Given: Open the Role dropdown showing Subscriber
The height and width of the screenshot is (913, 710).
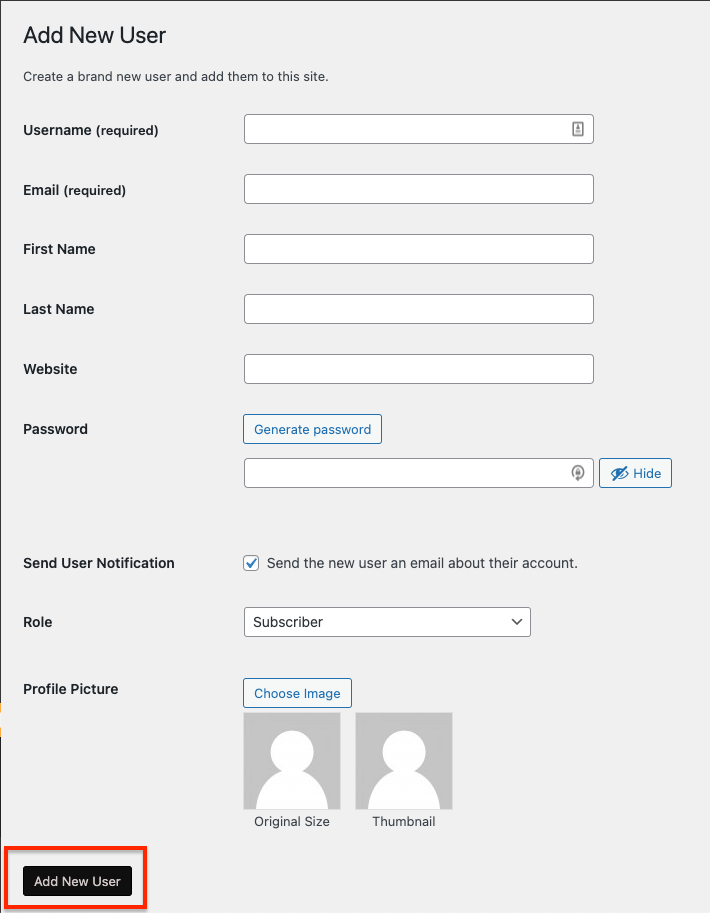Looking at the screenshot, I should pyautogui.click(x=387, y=622).
